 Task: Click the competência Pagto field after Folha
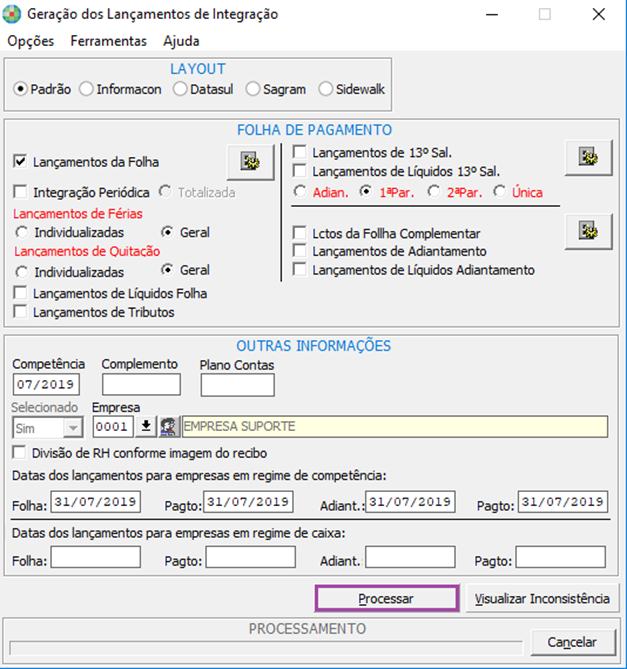(x=248, y=502)
